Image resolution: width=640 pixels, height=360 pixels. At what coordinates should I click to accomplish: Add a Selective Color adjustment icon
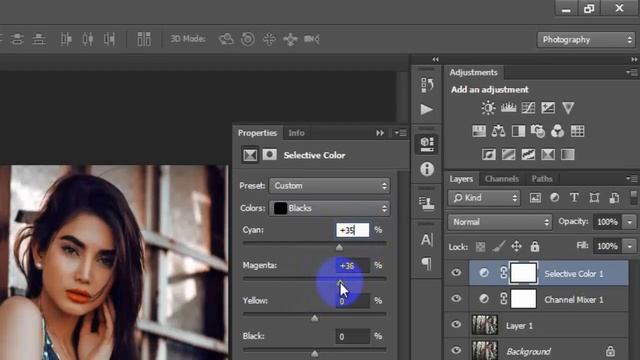coord(548,154)
